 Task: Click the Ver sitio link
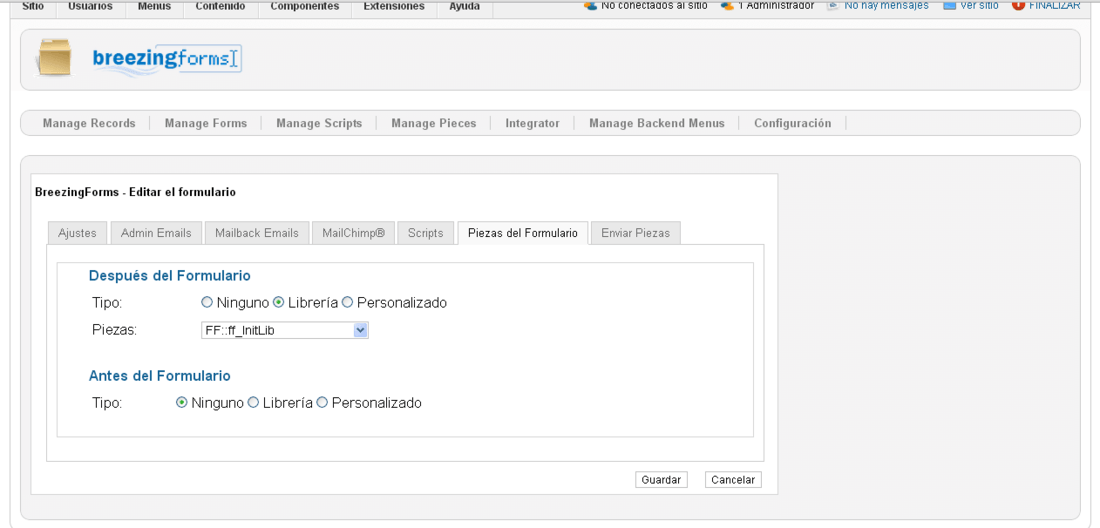tap(979, 5)
